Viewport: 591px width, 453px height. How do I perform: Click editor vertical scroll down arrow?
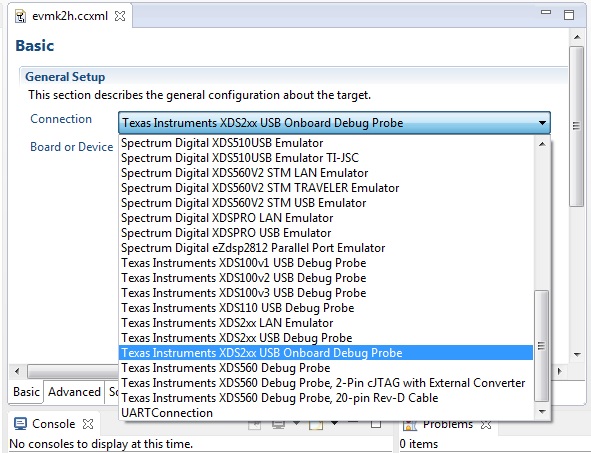577,355
